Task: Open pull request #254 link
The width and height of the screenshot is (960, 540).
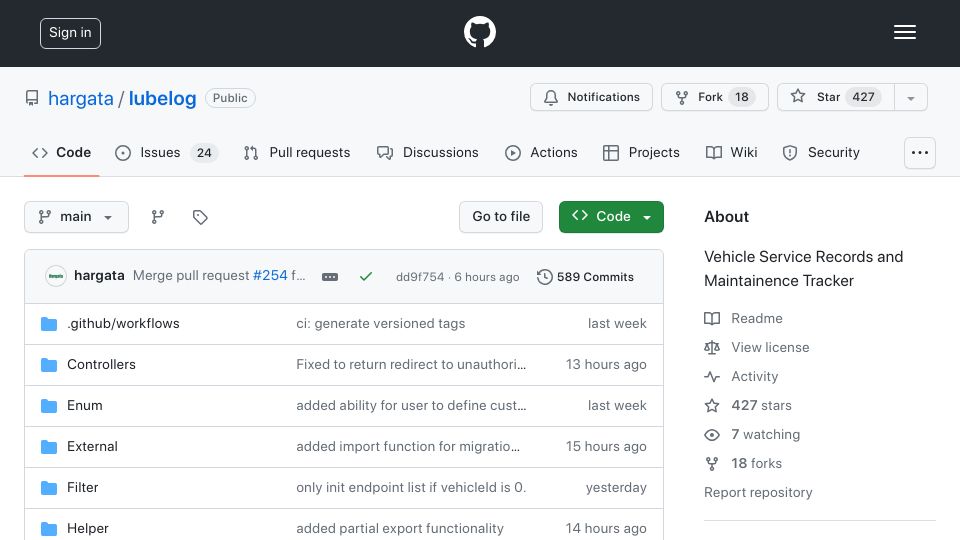Action: point(270,276)
